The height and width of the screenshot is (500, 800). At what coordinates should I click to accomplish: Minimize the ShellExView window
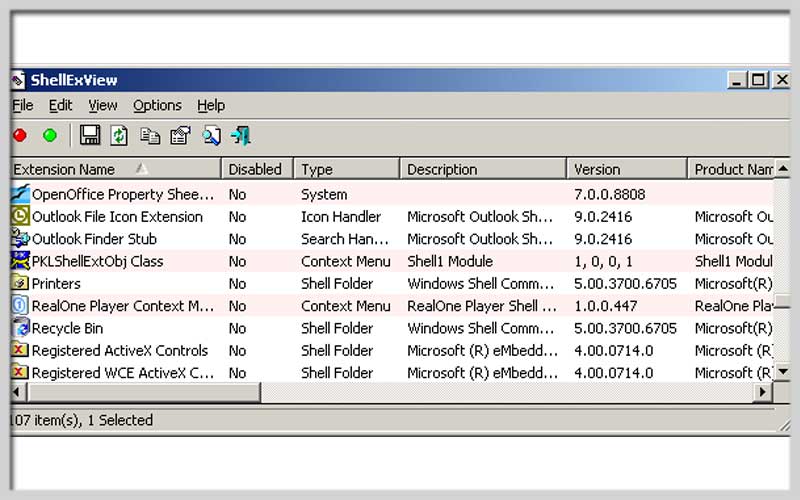click(x=736, y=80)
